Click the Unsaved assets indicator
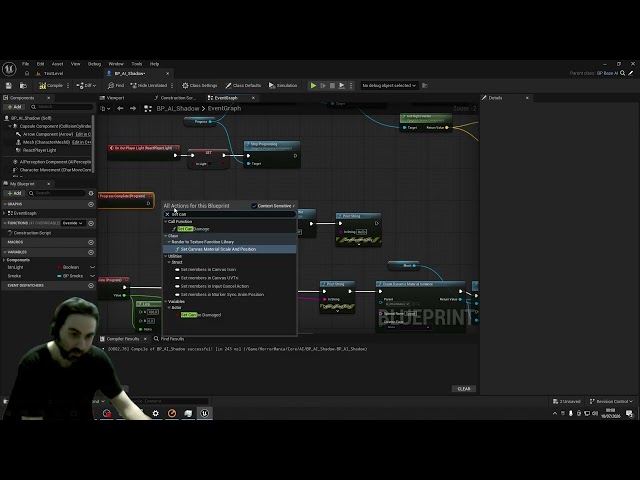Viewport: 640px width, 480px height. click(x=566, y=402)
